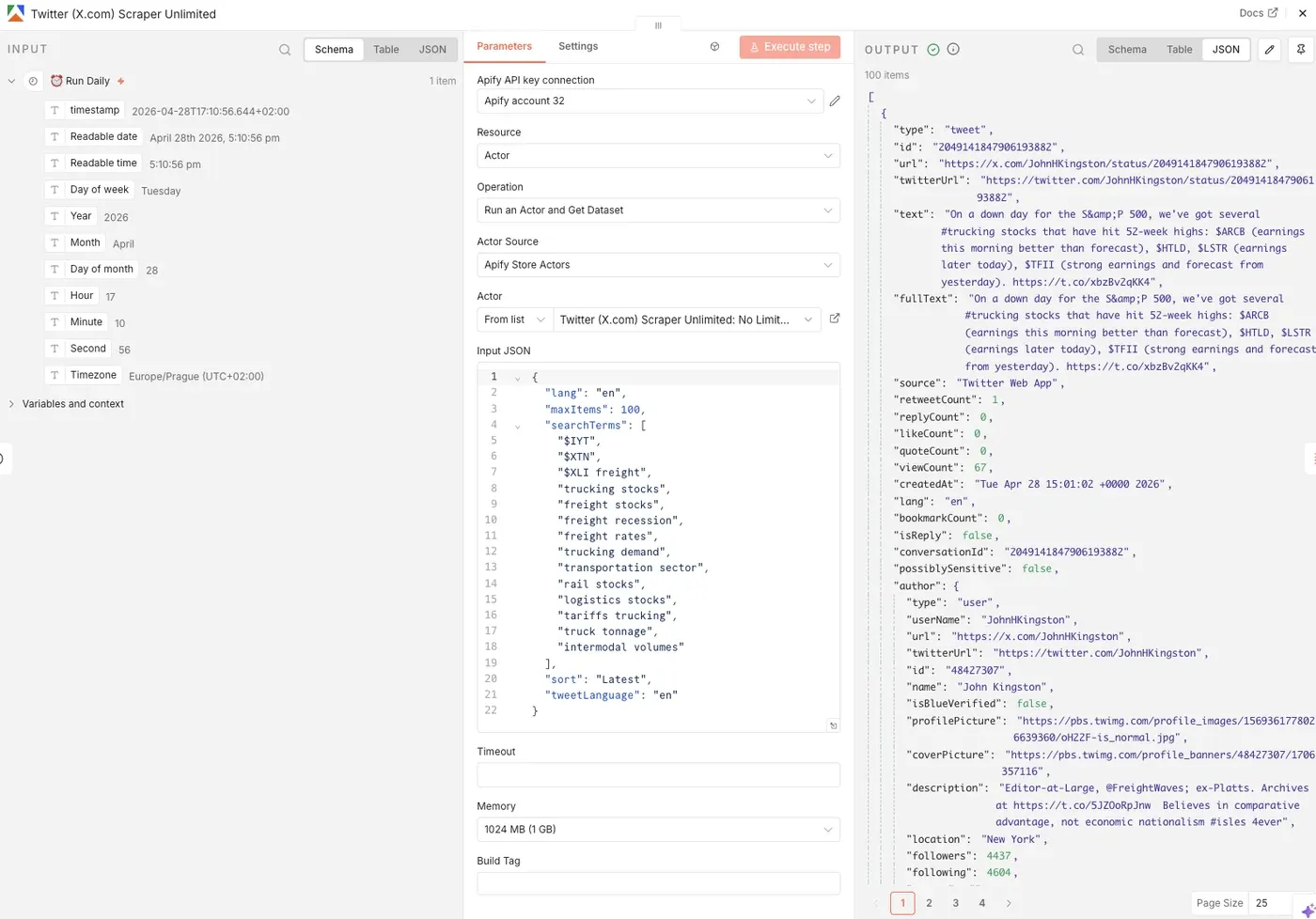
Task: Expand the Input JSON editor to full view
Action: click(833, 725)
